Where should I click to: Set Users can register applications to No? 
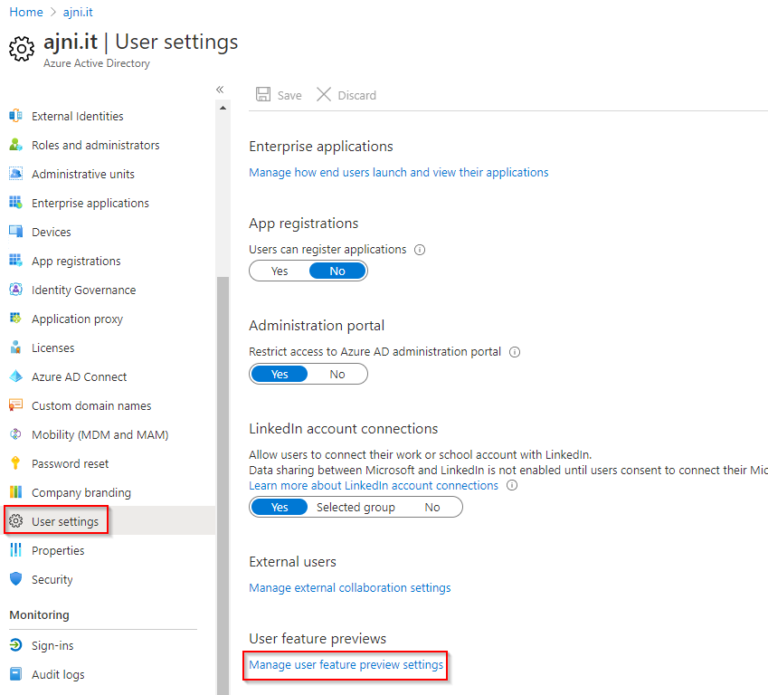337,271
